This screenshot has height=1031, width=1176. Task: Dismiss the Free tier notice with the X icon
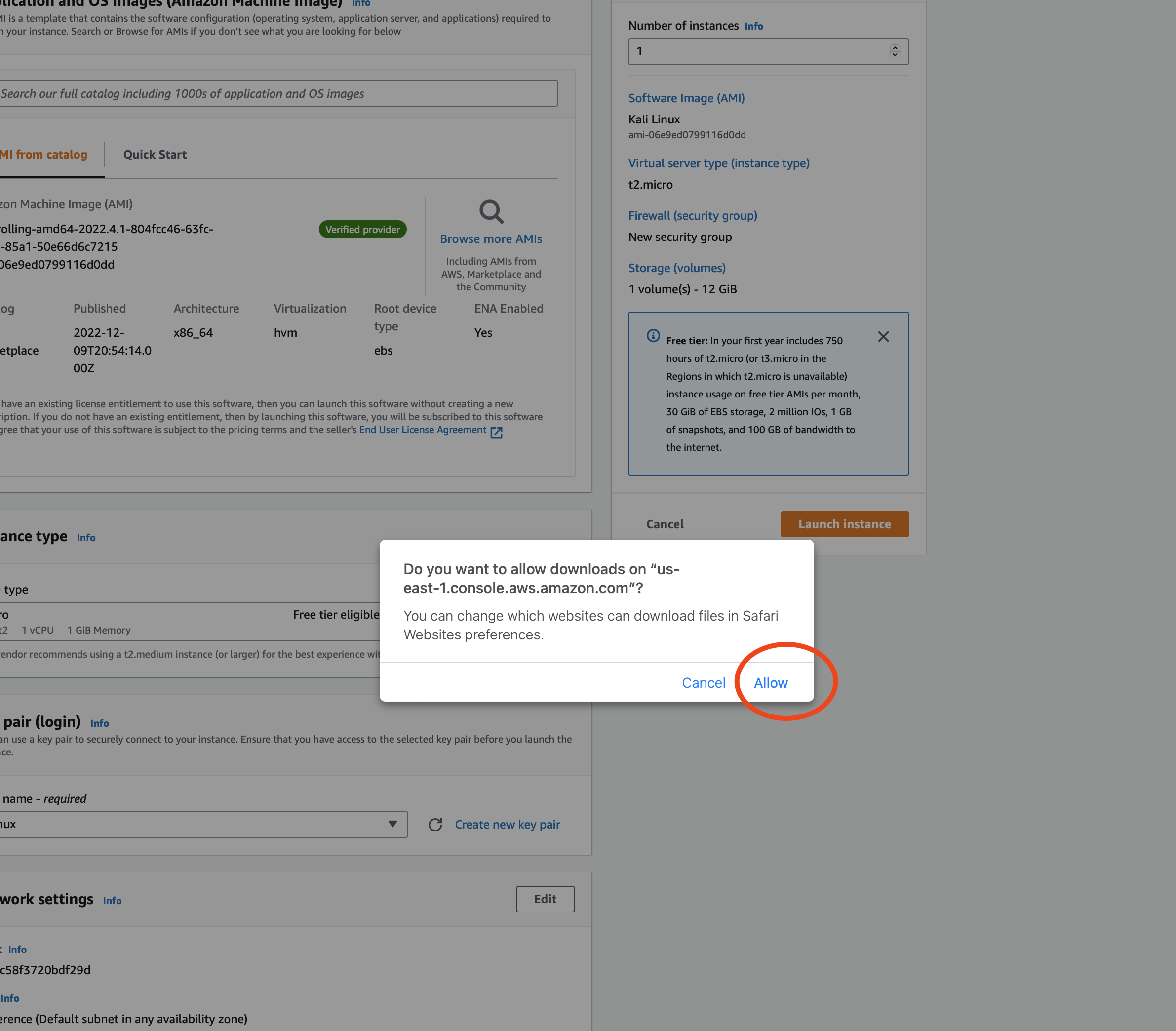tap(884, 337)
